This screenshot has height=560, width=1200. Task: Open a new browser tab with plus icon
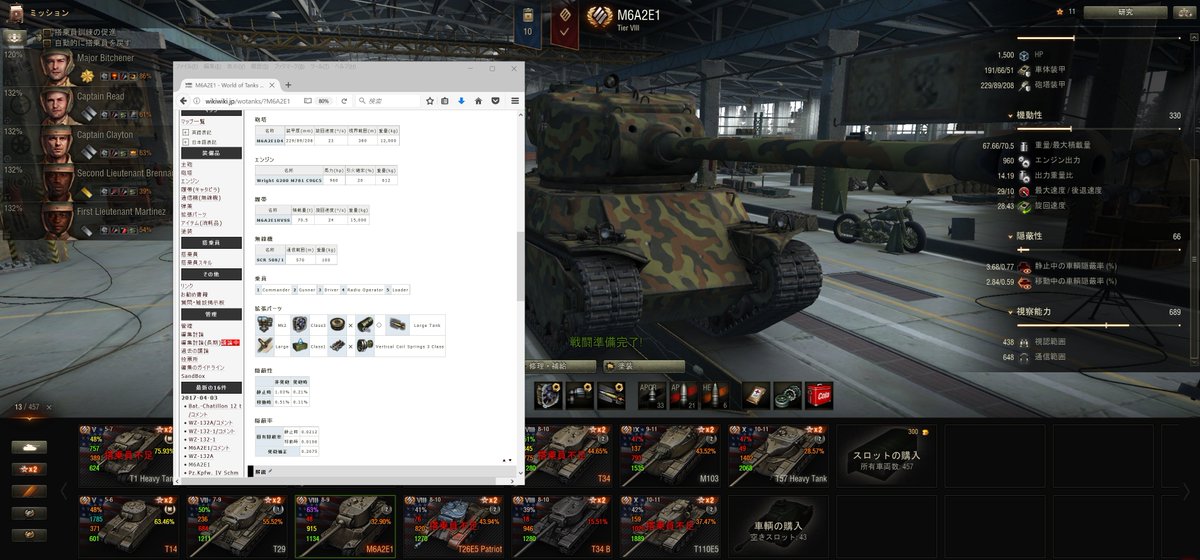click(288, 84)
